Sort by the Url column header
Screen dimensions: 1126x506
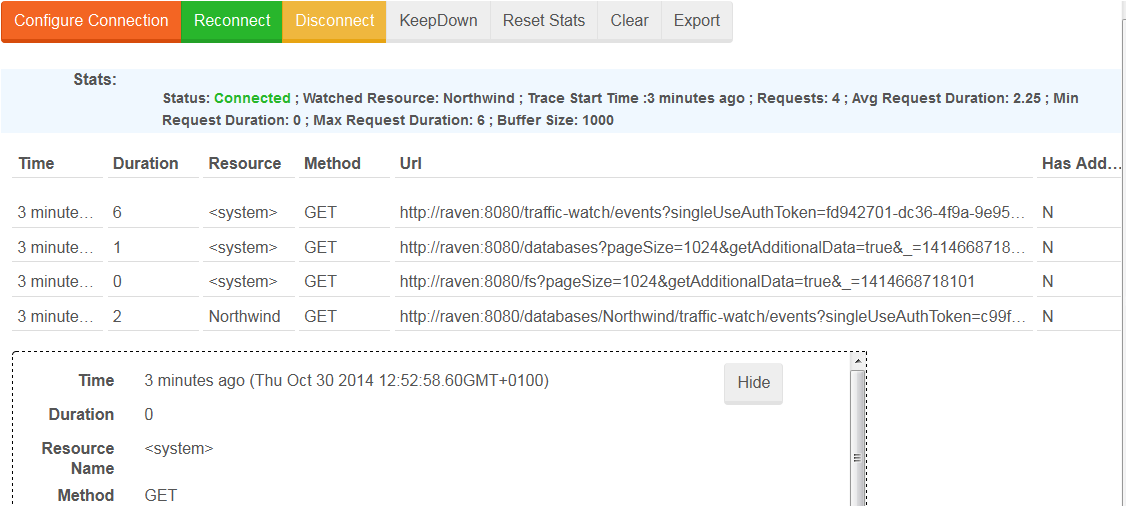pyautogui.click(x=411, y=164)
